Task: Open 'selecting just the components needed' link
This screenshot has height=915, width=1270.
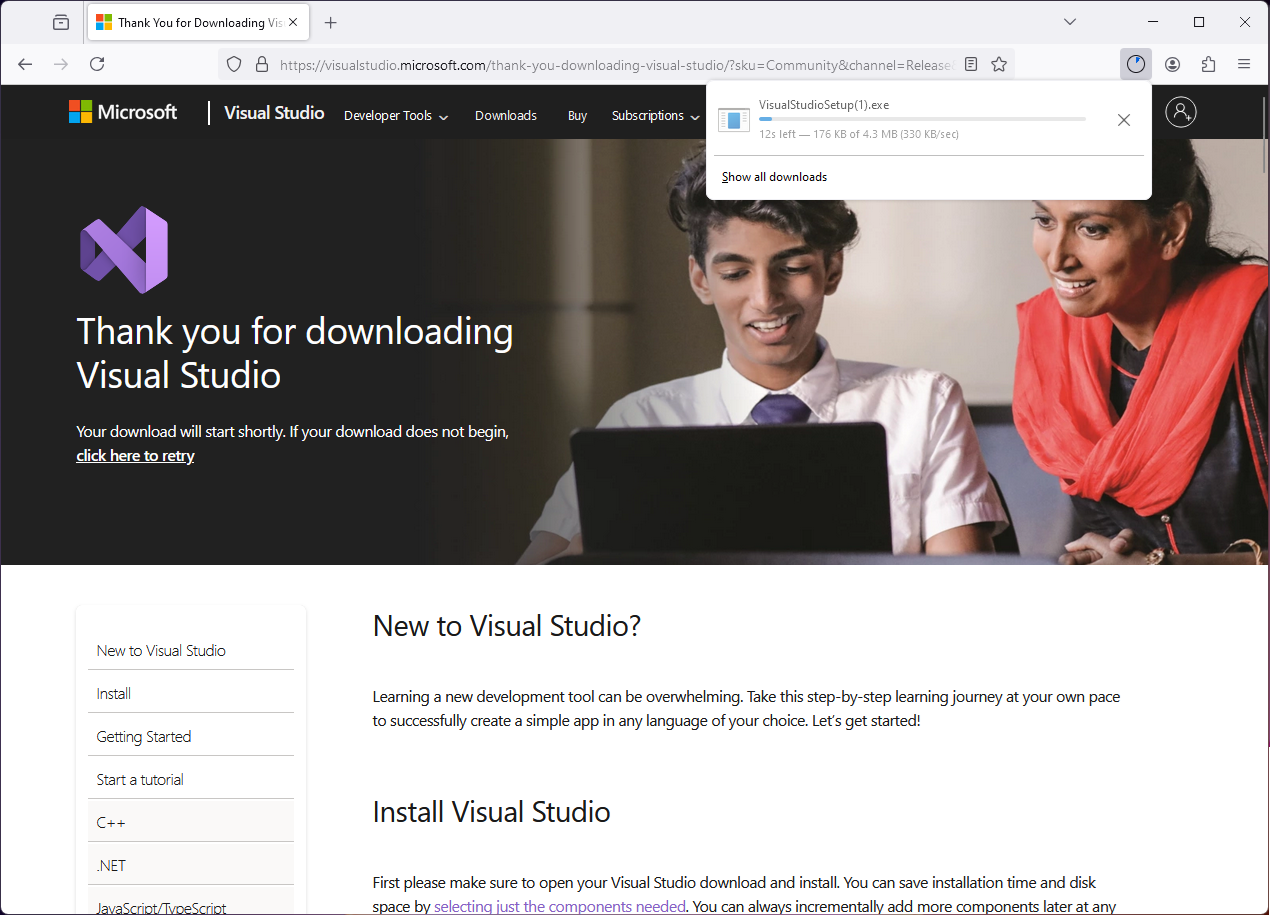Action: click(x=559, y=906)
